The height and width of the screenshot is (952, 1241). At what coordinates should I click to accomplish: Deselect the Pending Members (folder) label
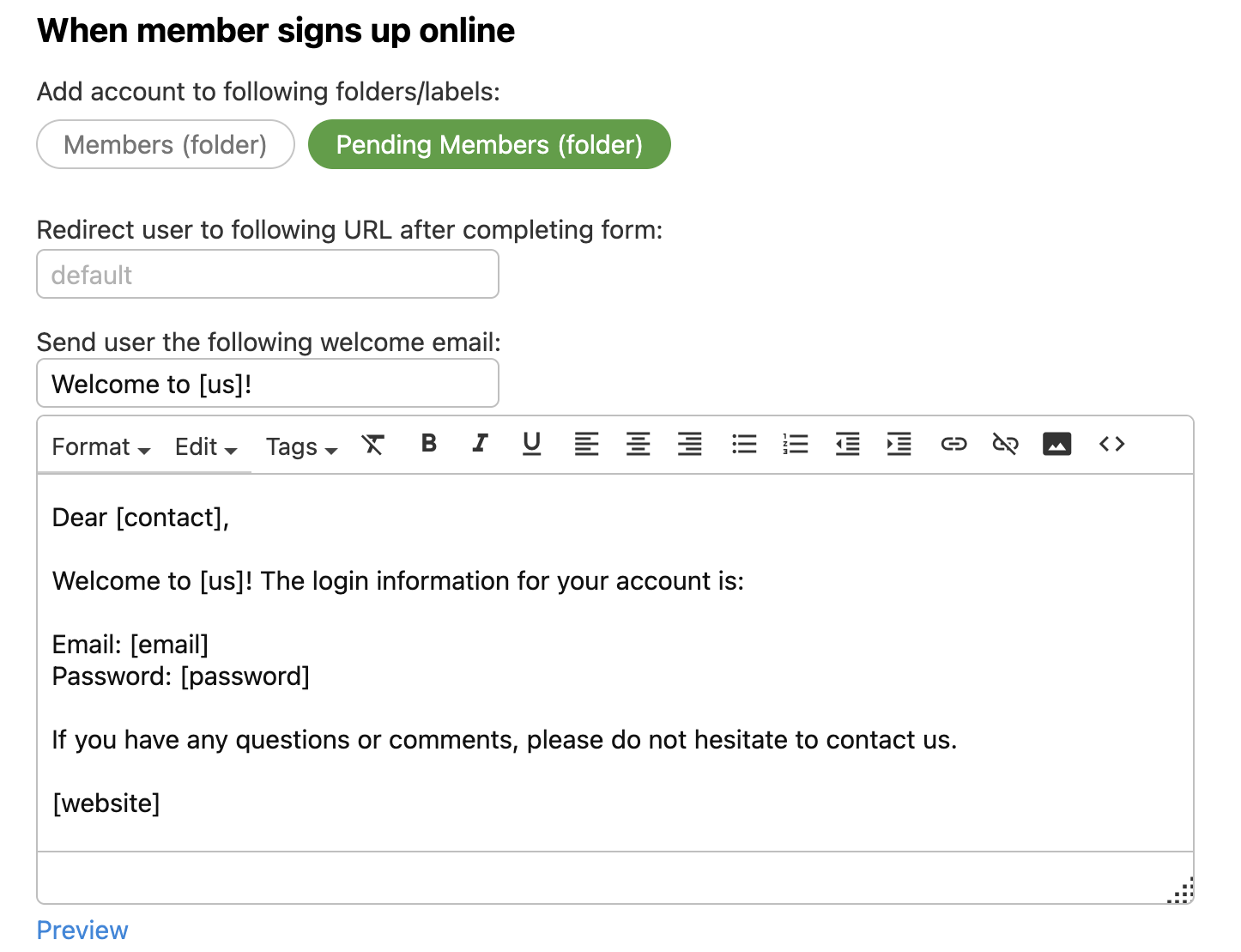(x=489, y=145)
